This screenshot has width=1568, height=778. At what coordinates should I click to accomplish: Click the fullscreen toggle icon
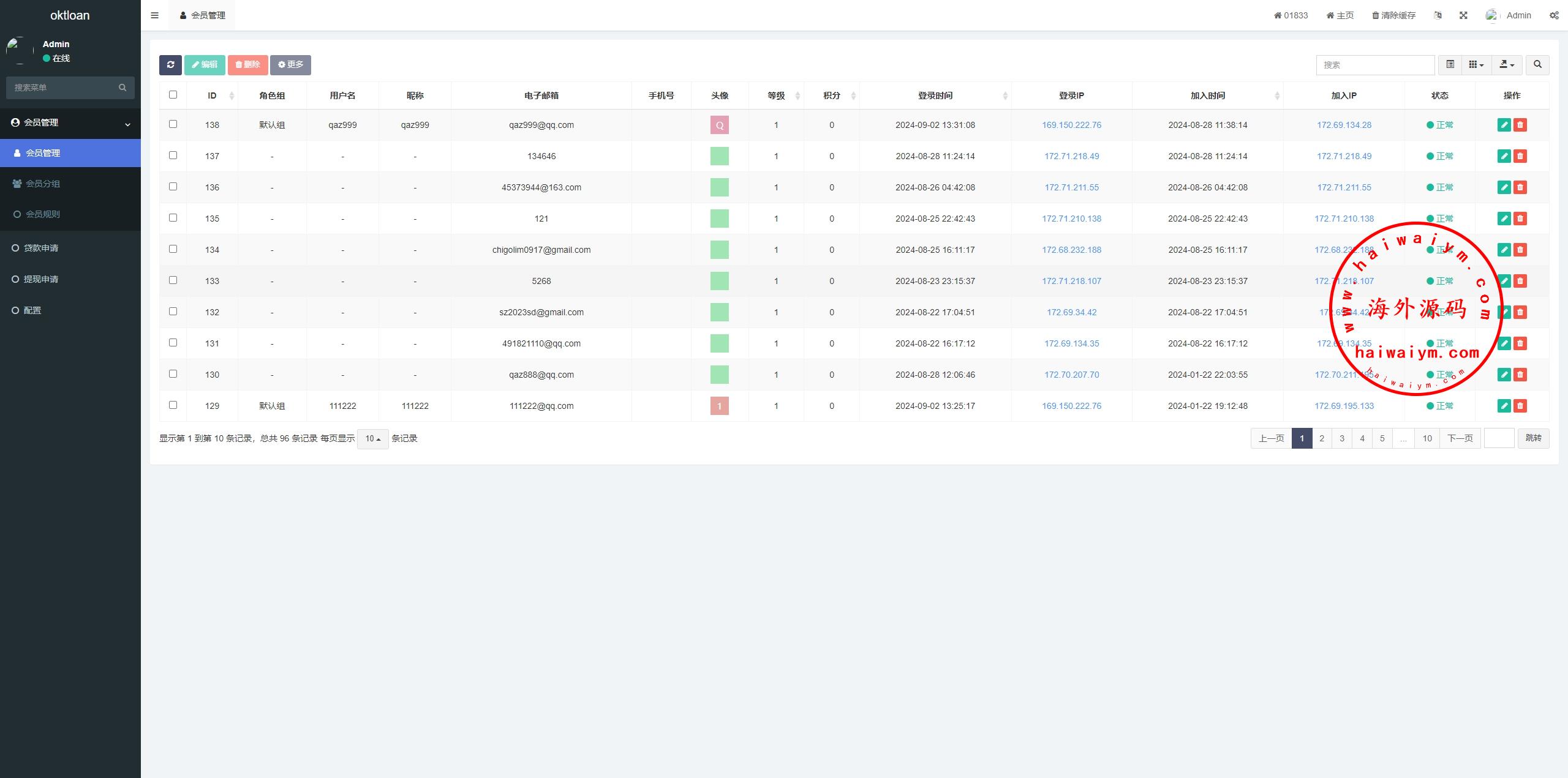pyautogui.click(x=1463, y=15)
